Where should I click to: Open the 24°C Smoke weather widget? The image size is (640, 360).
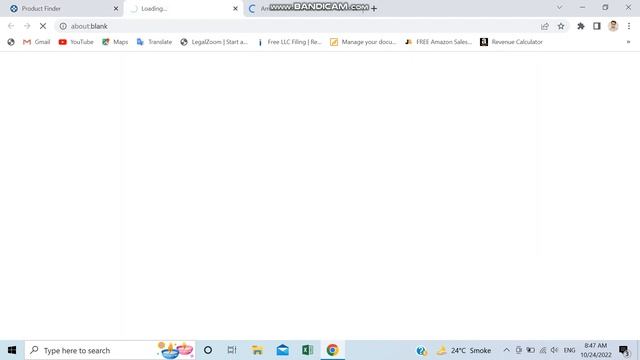[464, 350]
